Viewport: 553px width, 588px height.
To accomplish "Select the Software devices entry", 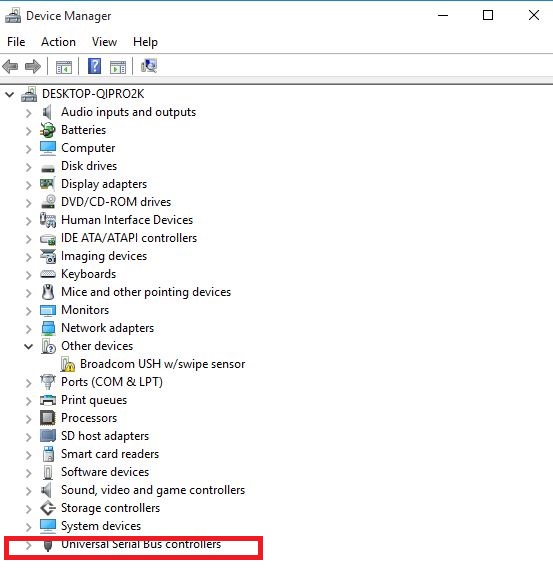I will pos(105,472).
